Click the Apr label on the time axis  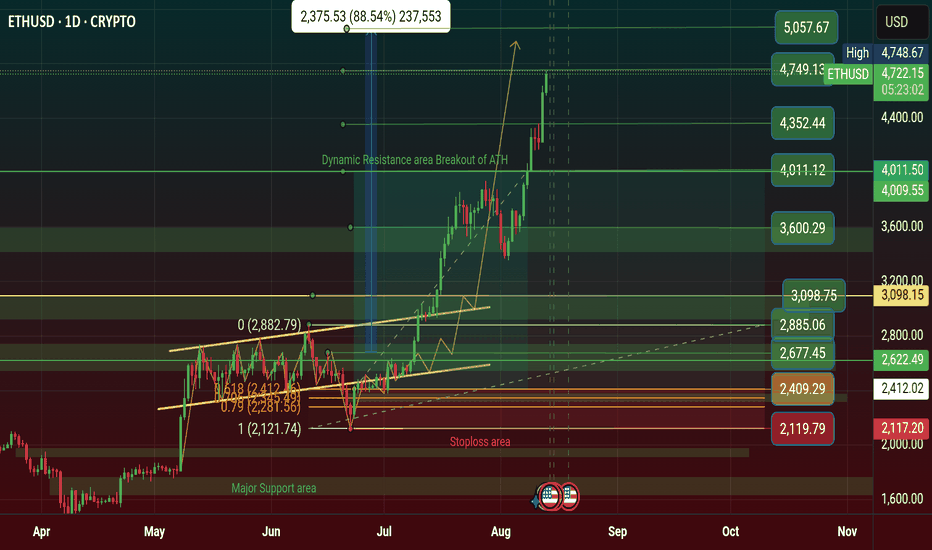pos(41,532)
